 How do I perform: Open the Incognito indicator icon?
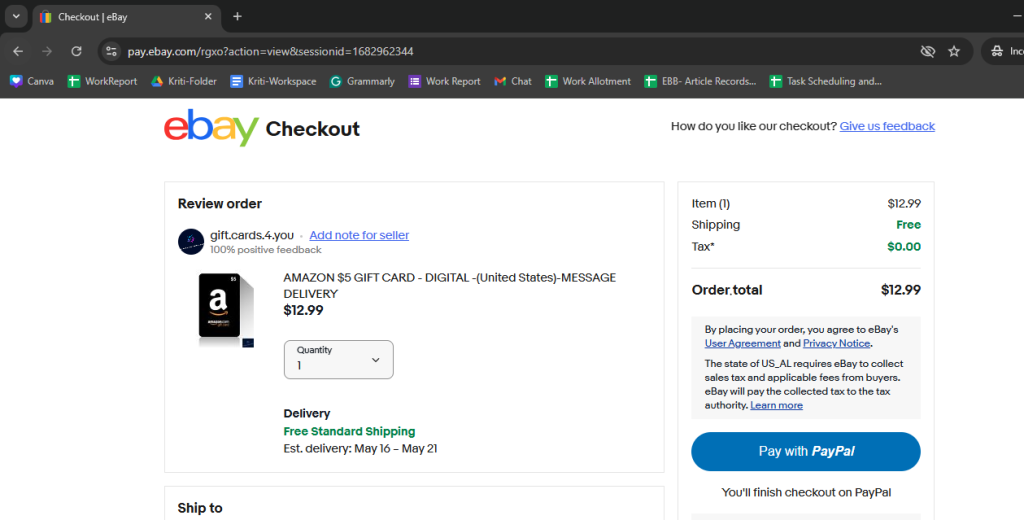click(x=997, y=51)
